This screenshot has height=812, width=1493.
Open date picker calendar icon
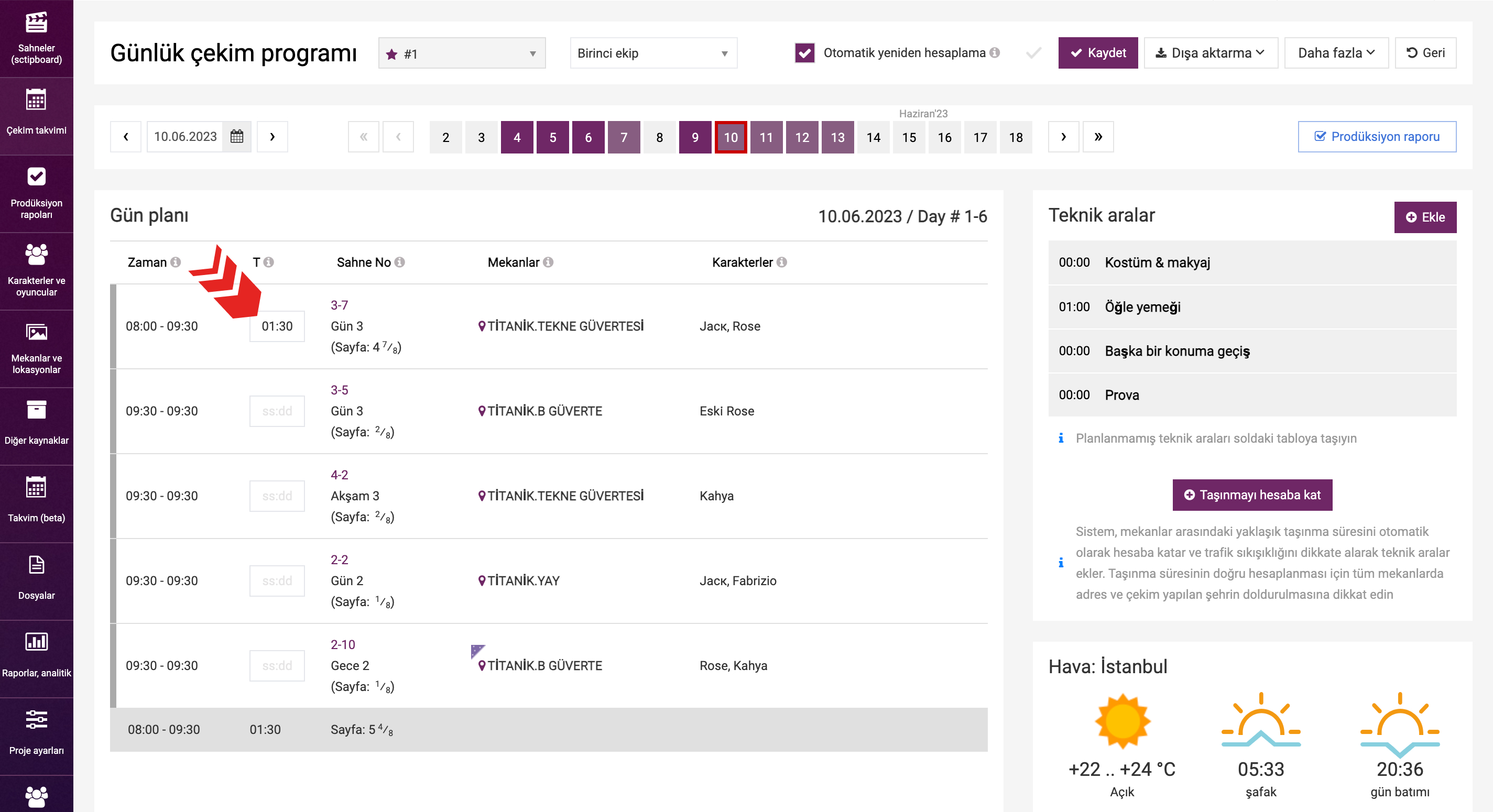[x=236, y=137]
